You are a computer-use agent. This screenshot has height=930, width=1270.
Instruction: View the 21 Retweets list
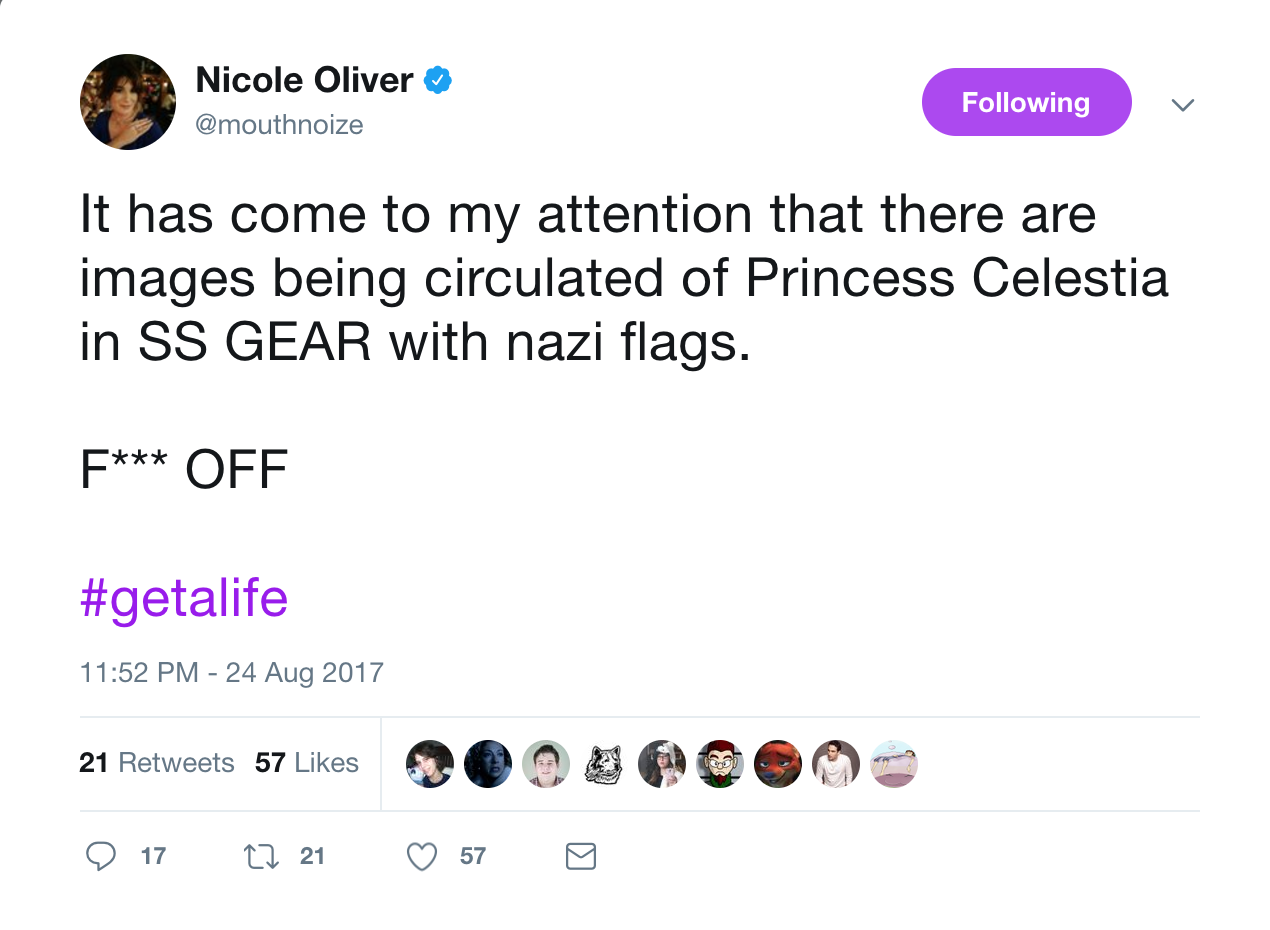[156, 763]
